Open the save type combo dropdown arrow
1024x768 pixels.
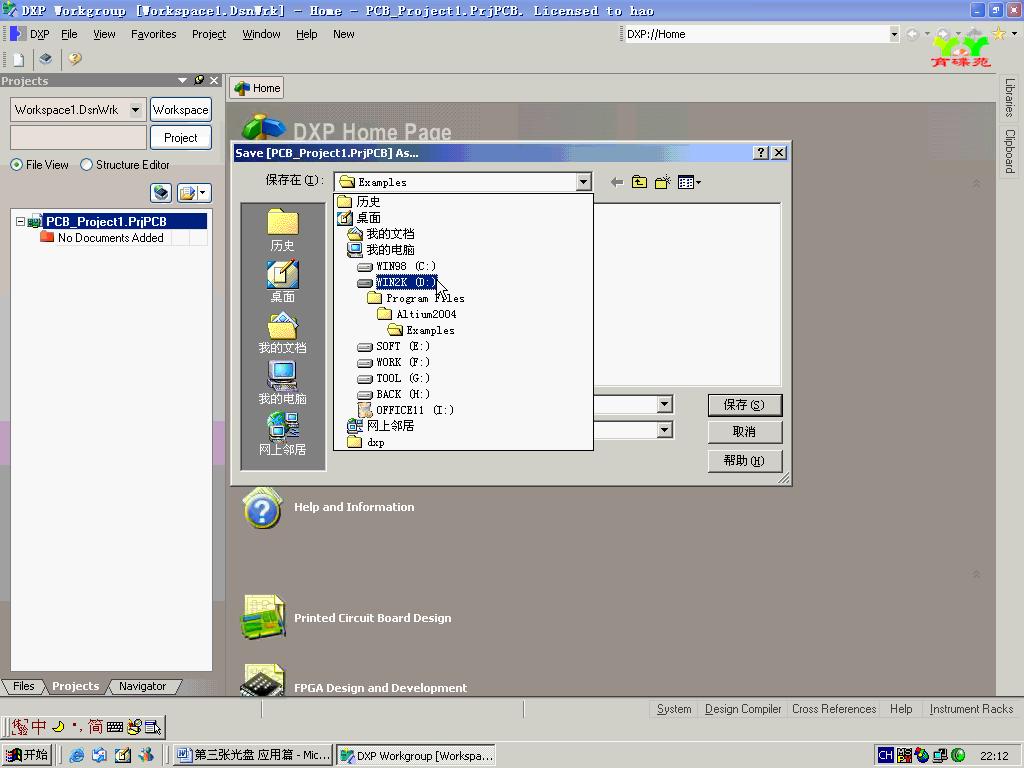(665, 429)
